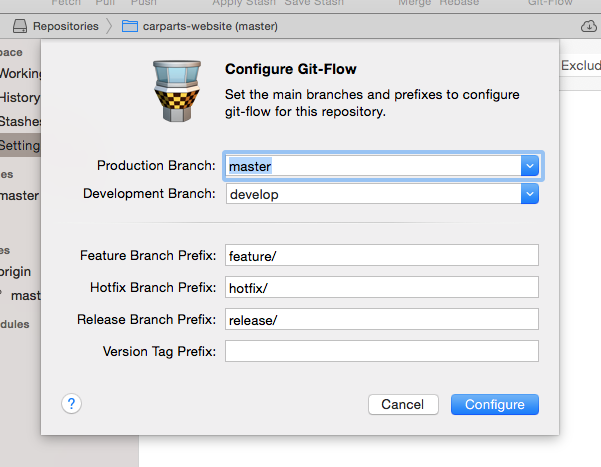Click the Repositories drawer icon in breadcrumb
This screenshot has height=467, width=601.
(x=17, y=25)
